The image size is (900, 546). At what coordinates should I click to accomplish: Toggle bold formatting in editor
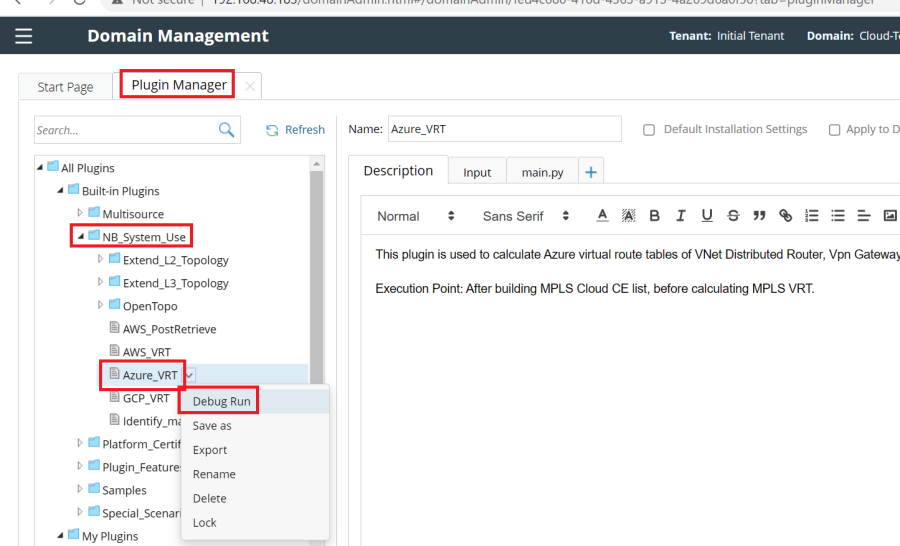pos(655,216)
